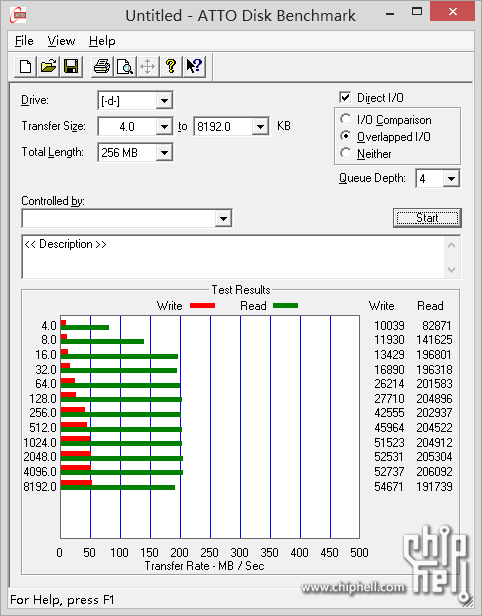Image resolution: width=482 pixels, height=616 pixels.
Task: Click the red write bar for 4096.0
Action: 76,468
